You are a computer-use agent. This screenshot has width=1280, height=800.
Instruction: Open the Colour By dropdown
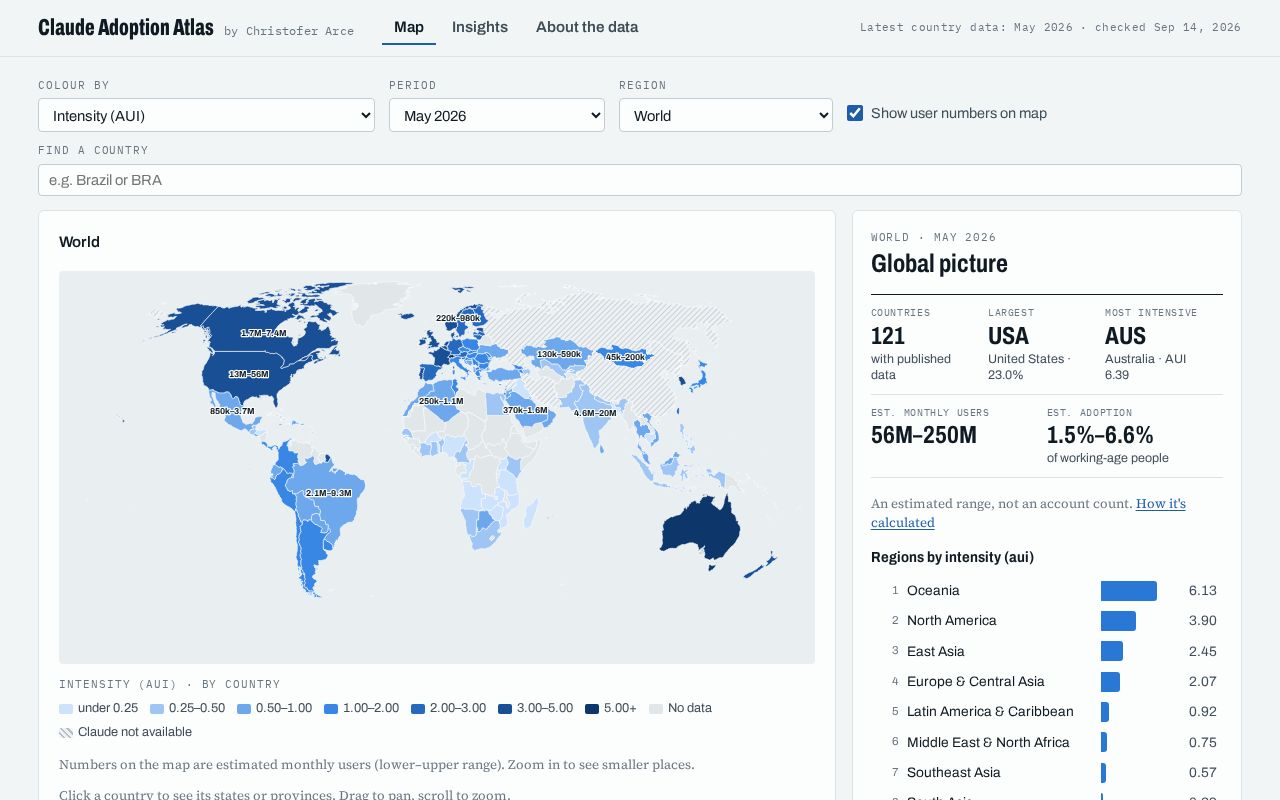point(206,115)
